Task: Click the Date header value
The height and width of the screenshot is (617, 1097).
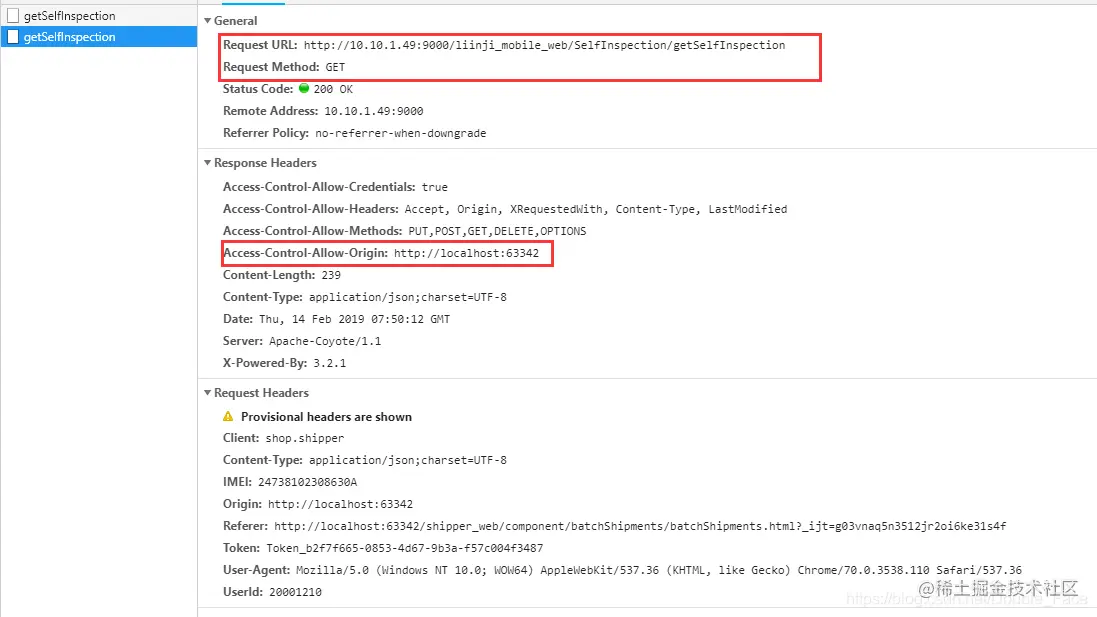Action: coord(355,319)
